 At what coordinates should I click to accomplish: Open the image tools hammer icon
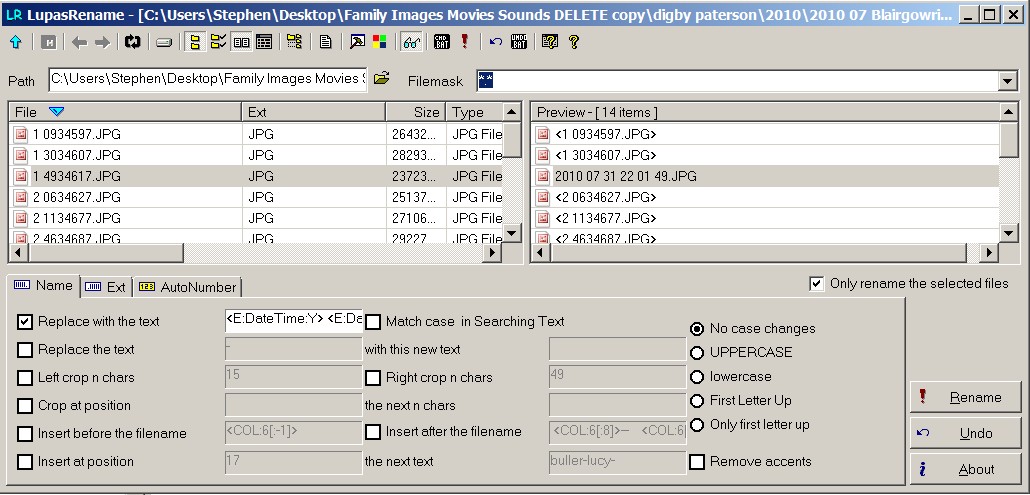pyautogui.click(x=357, y=43)
